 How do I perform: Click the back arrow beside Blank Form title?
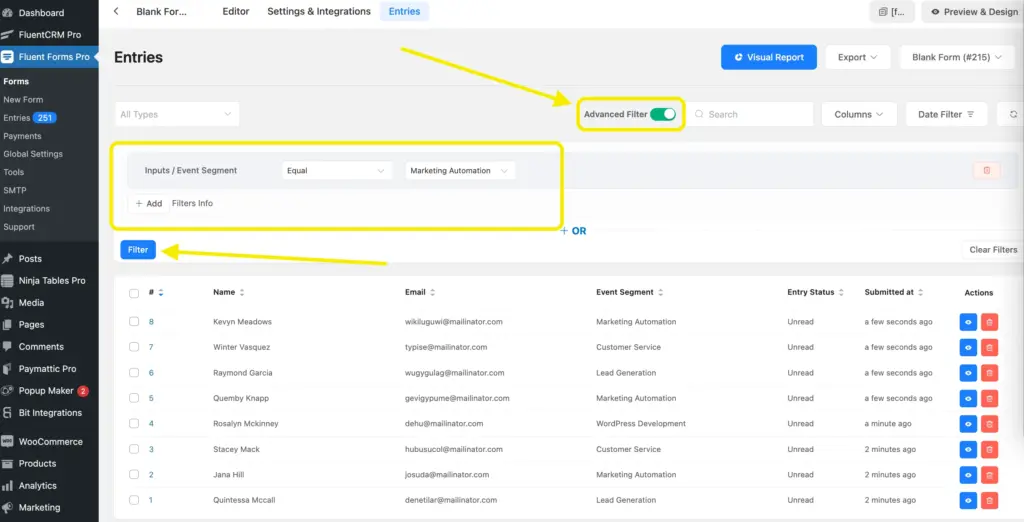(x=116, y=12)
